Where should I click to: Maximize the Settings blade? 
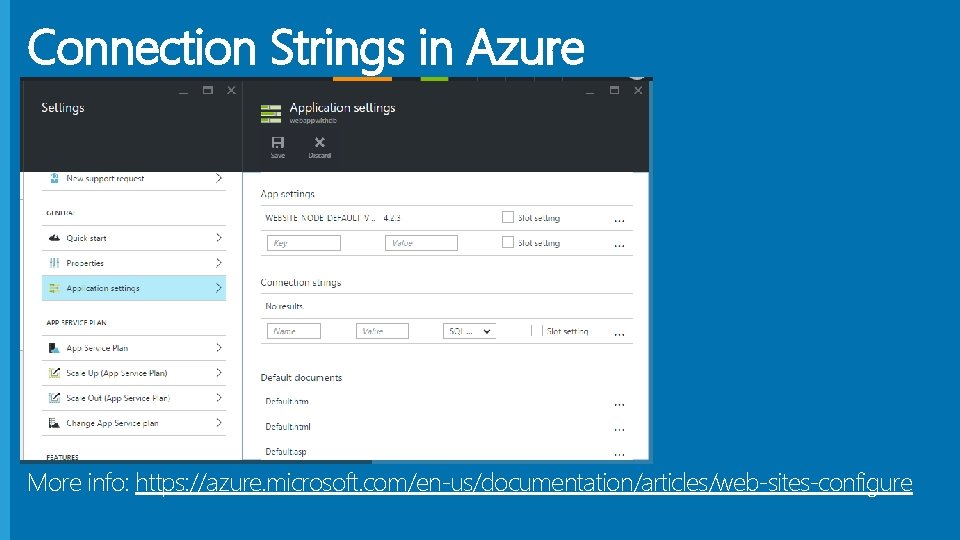[208, 91]
